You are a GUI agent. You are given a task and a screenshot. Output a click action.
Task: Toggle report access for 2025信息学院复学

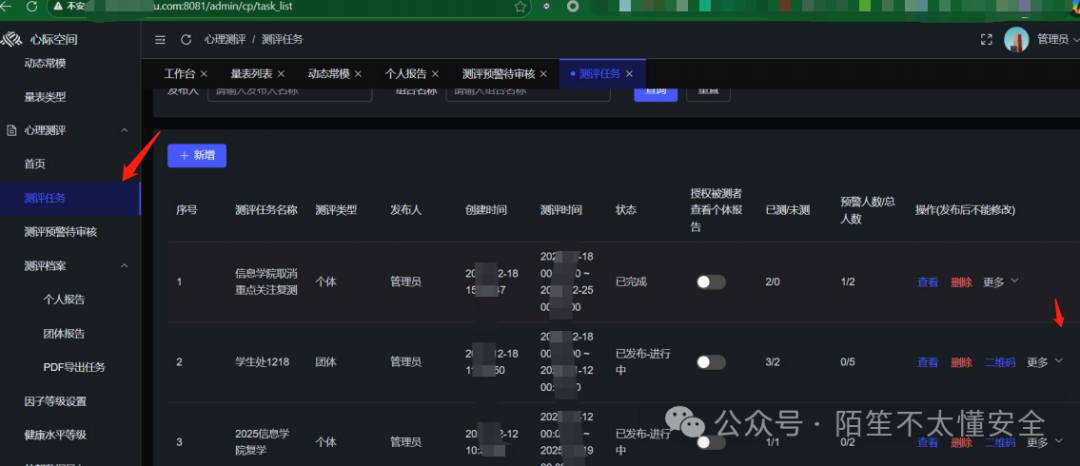pos(711,443)
